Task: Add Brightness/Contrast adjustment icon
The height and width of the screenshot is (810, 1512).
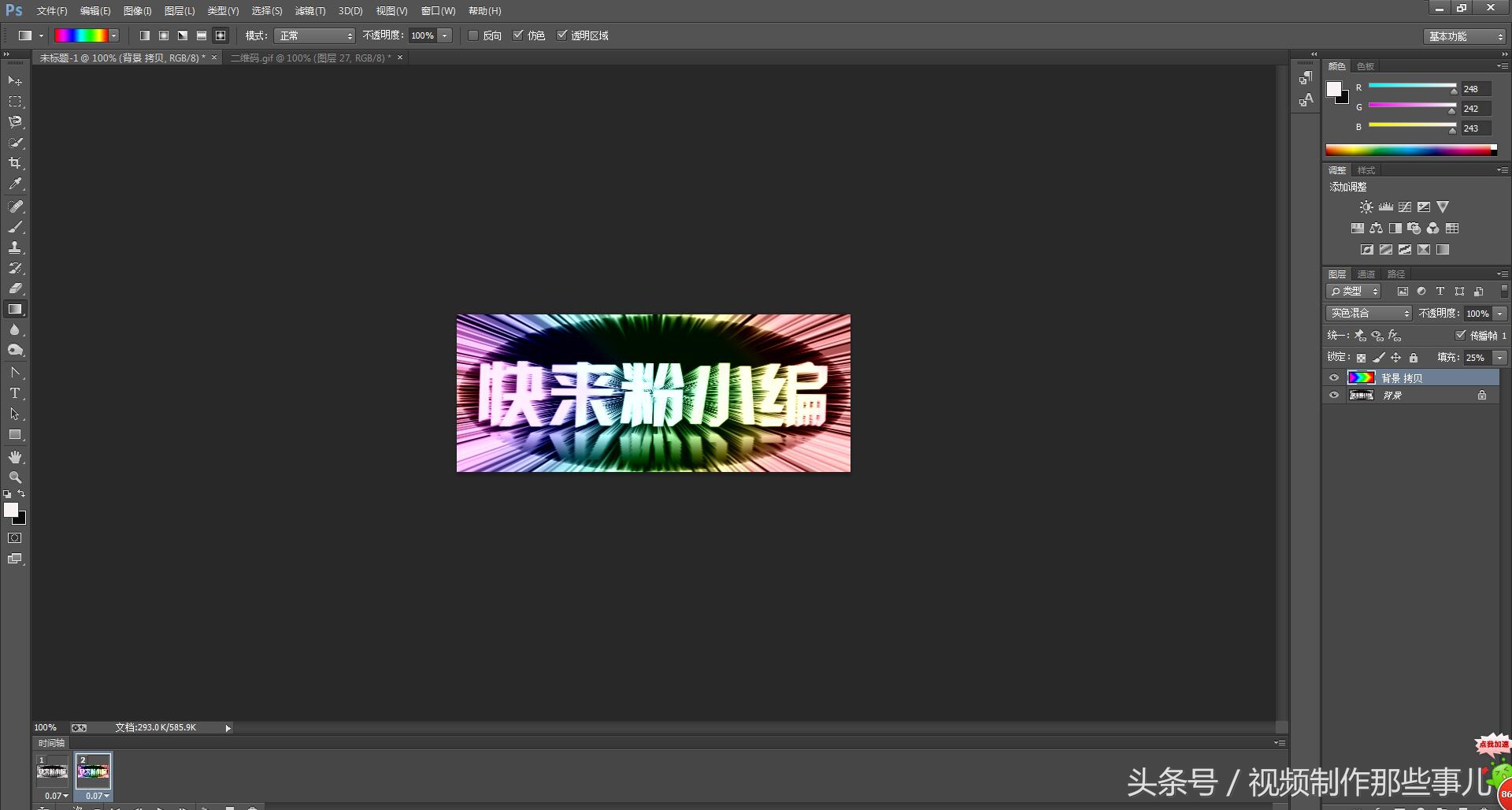Action: pyautogui.click(x=1366, y=207)
